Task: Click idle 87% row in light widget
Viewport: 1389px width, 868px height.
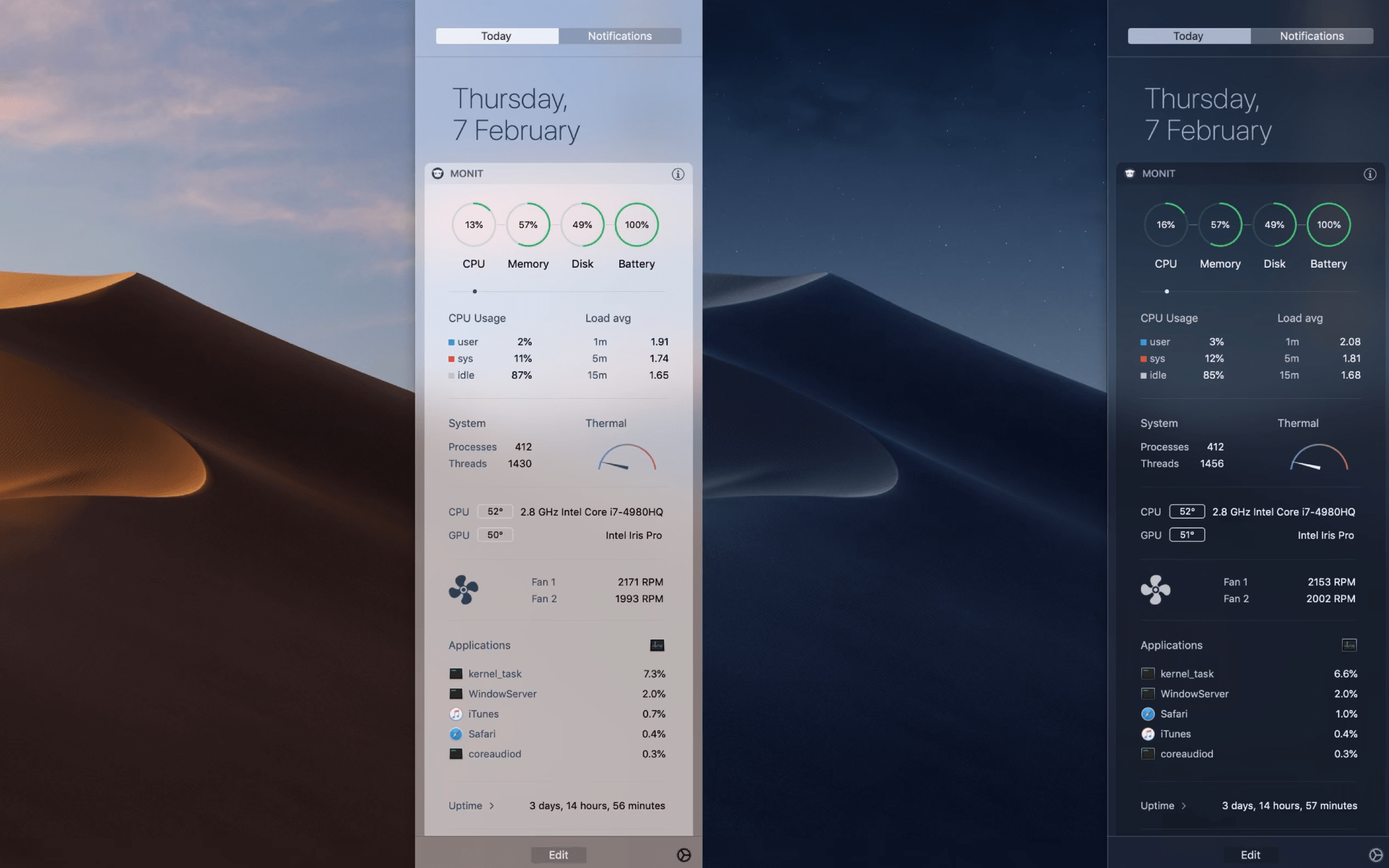Action: tap(490, 375)
